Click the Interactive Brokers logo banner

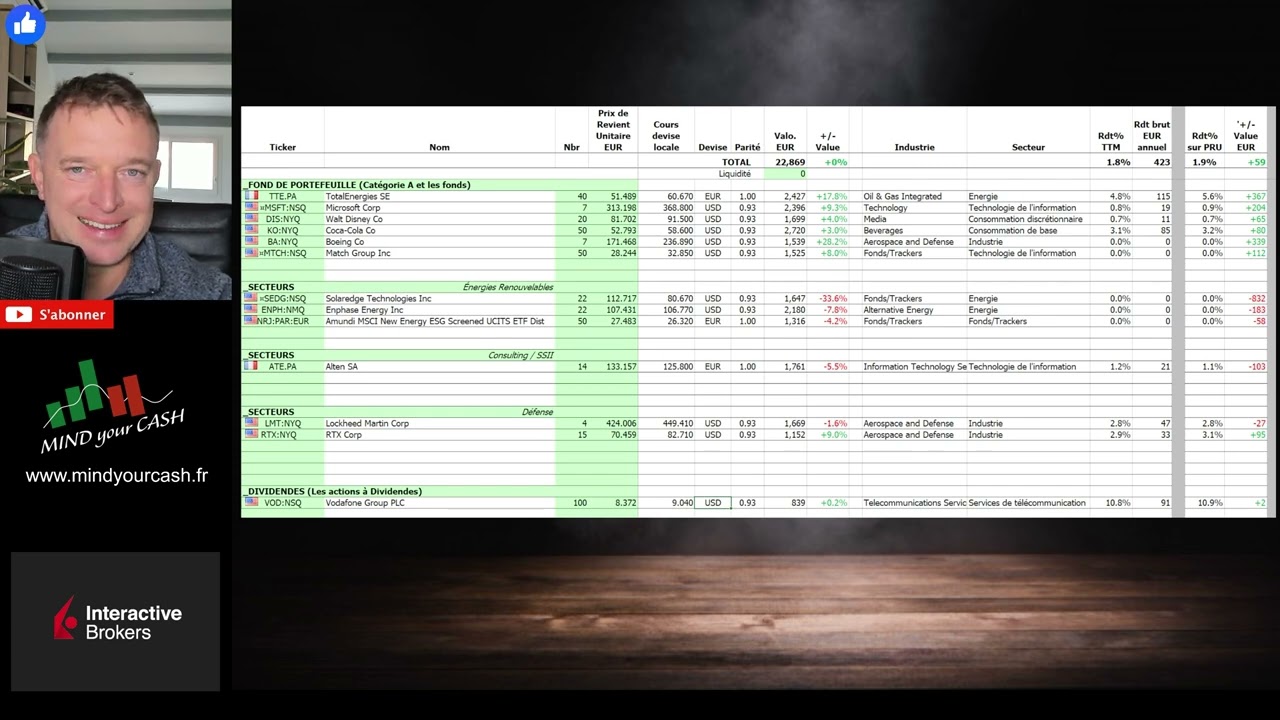tap(115, 621)
